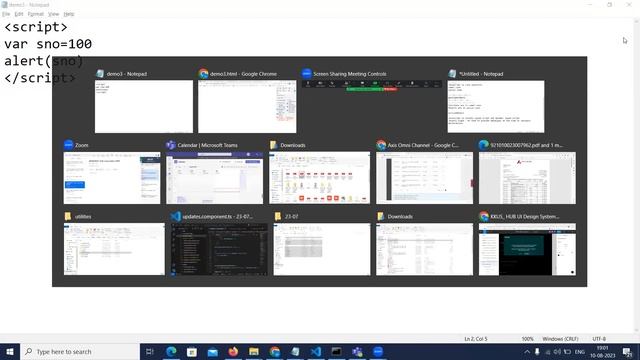640x360 pixels.
Task: Switch to Google Chrome on the taskbar
Action: point(275,351)
